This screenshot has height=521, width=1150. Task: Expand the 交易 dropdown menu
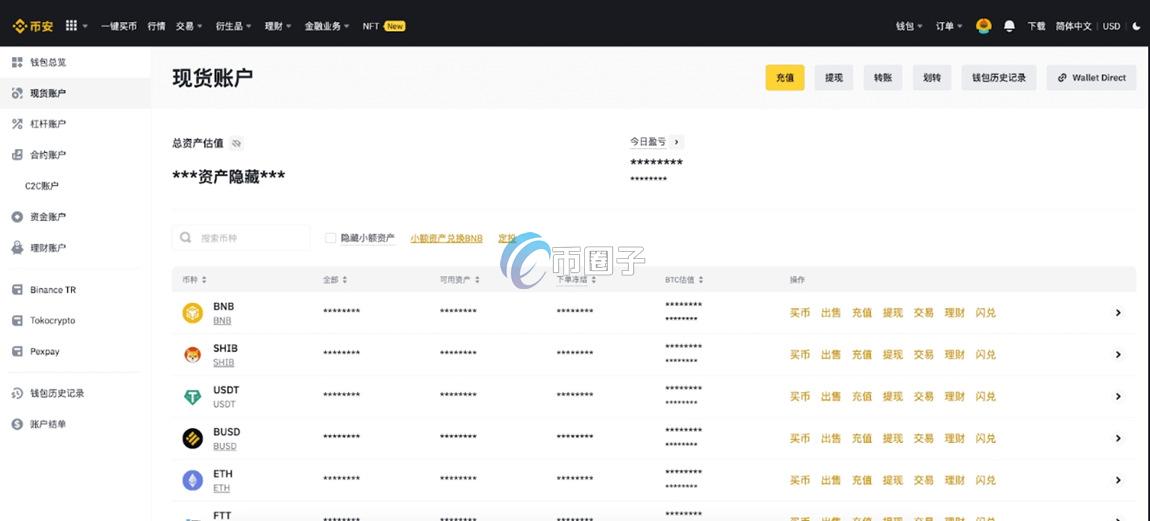click(x=189, y=26)
